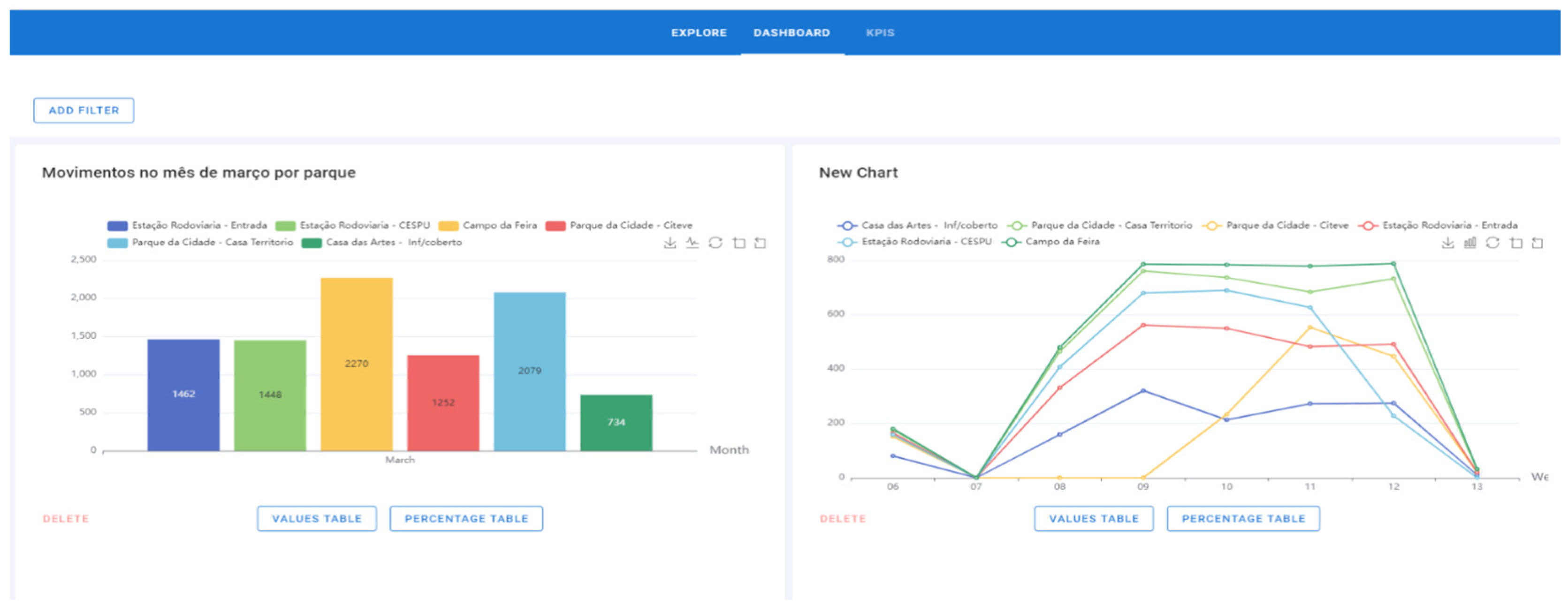
Task: Switch to the KPIs tab
Action: pos(880,33)
